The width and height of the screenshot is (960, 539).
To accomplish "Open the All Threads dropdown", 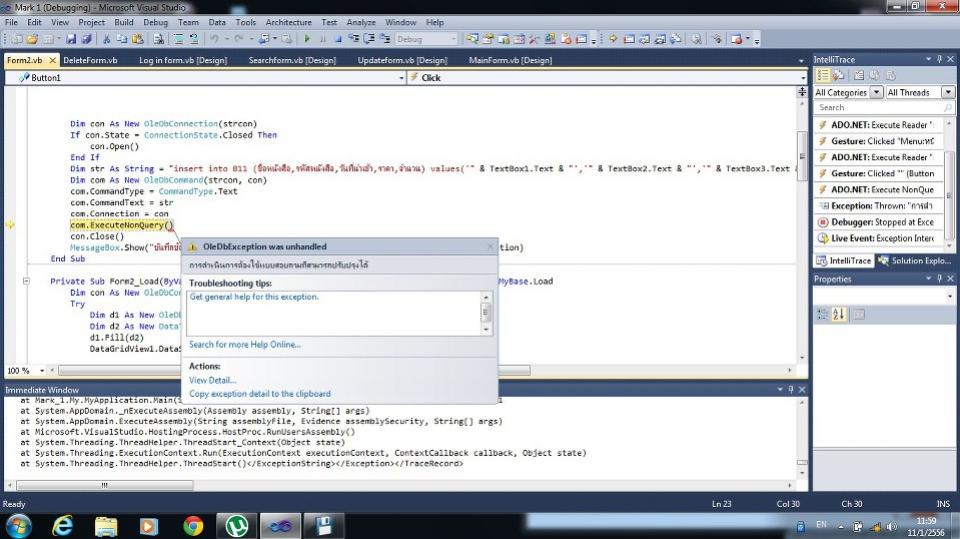I will [948, 92].
